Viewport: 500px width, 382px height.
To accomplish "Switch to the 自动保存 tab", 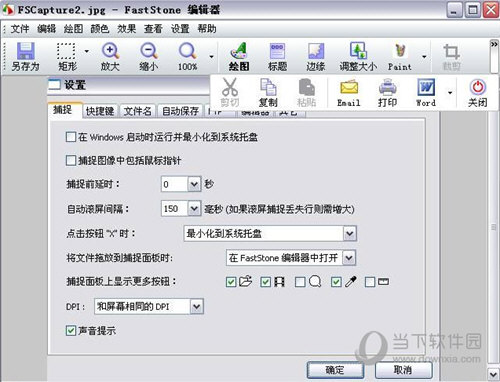I will click(x=180, y=111).
